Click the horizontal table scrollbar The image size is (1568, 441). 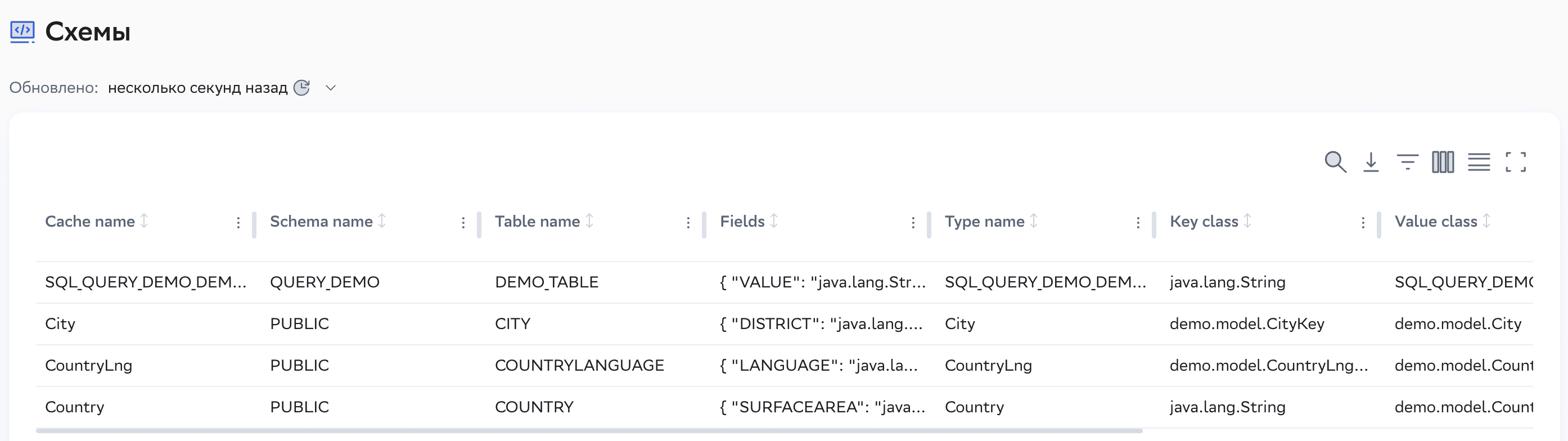pos(589,431)
